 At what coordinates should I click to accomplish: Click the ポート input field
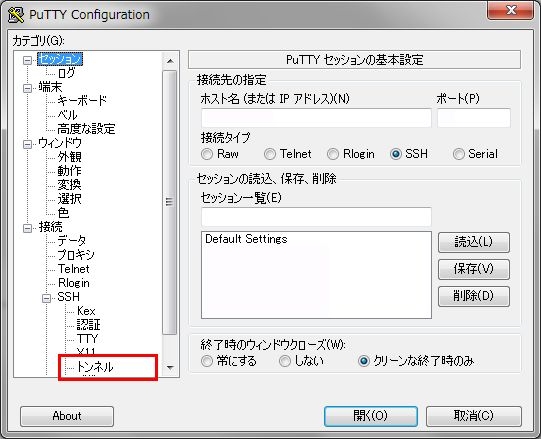tap(474, 118)
